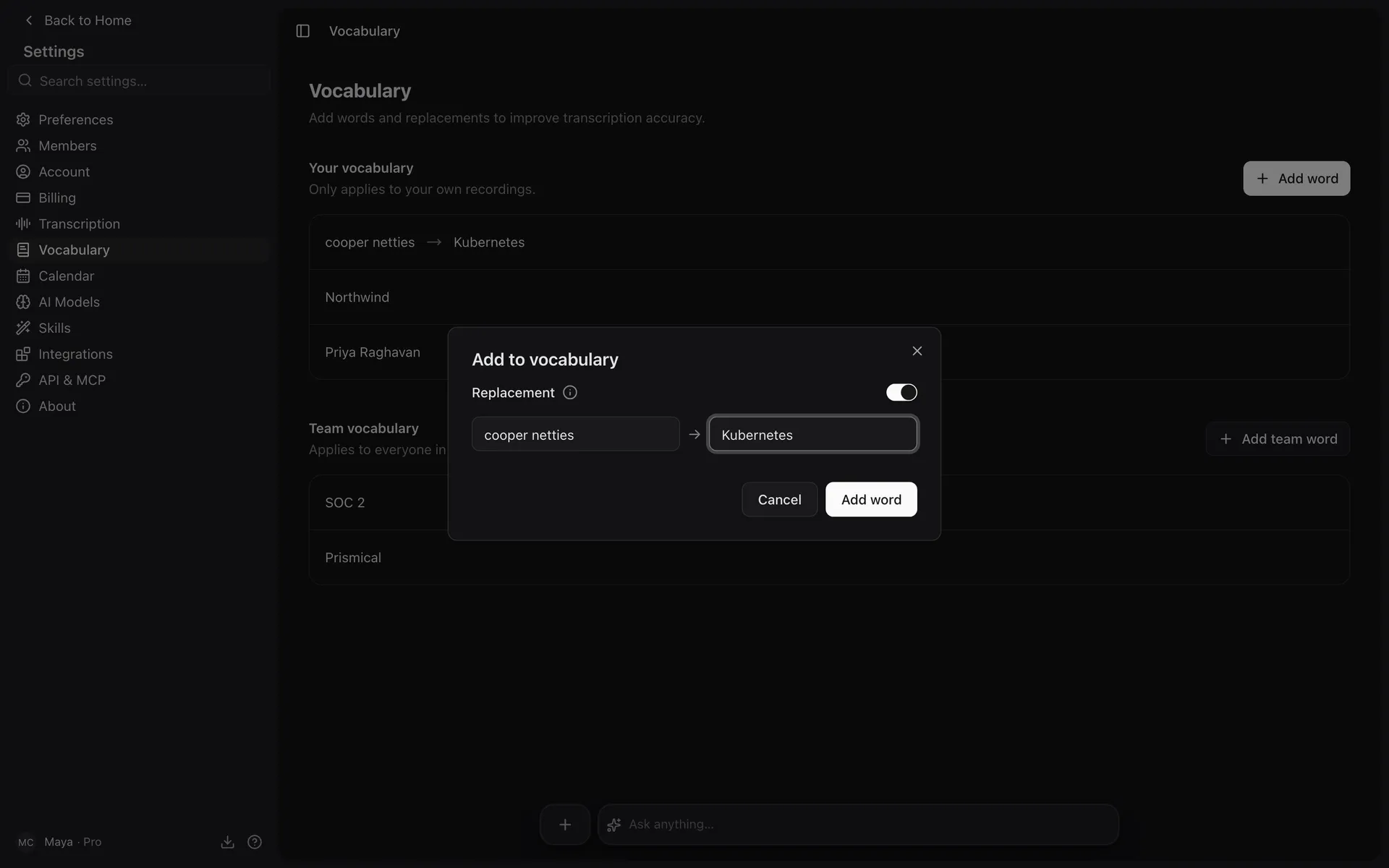Open Preferences settings page
Viewport: 1389px width, 868px height.
[x=140, y=119]
